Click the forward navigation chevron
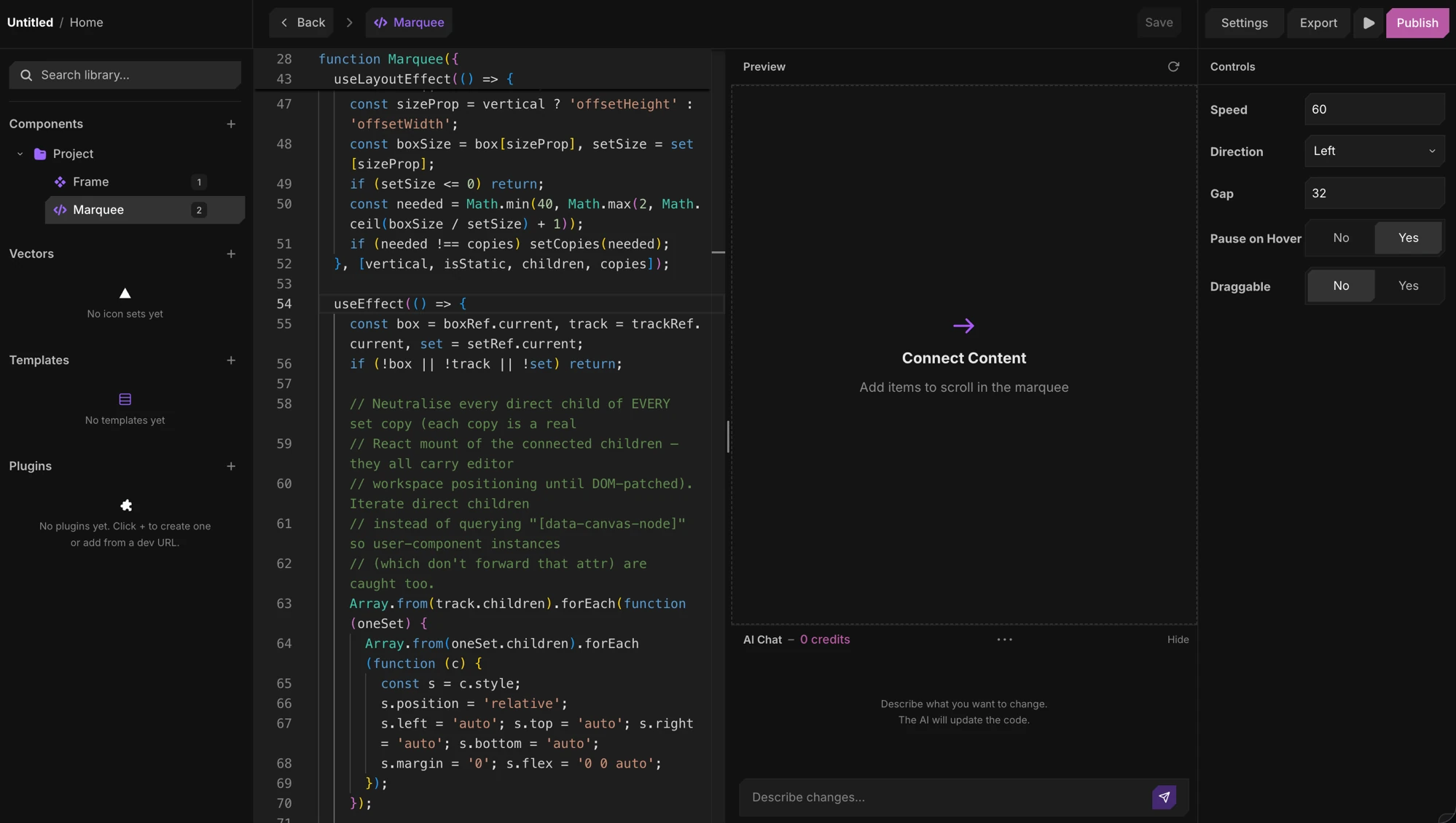Viewport: 1456px width, 823px height. 349,23
